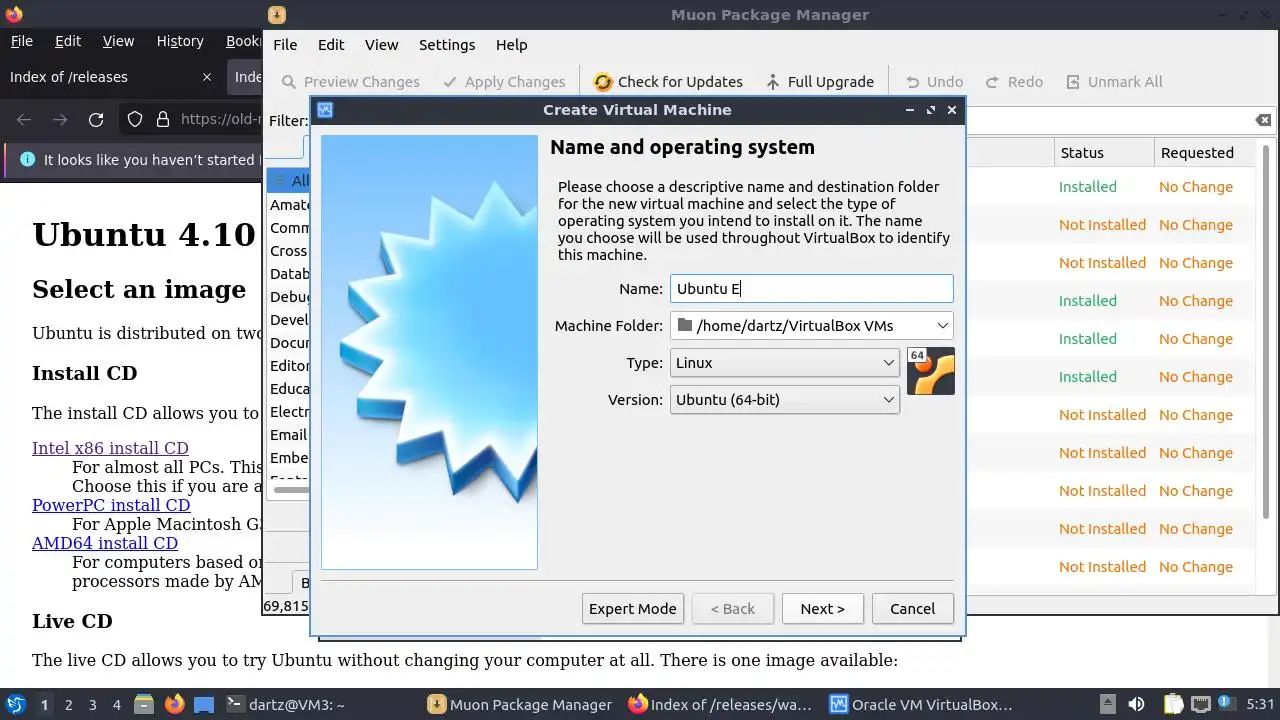1280x720 pixels.
Task: Open the clipboard manager tray icon
Action: pyautogui.click(x=1173, y=704)
